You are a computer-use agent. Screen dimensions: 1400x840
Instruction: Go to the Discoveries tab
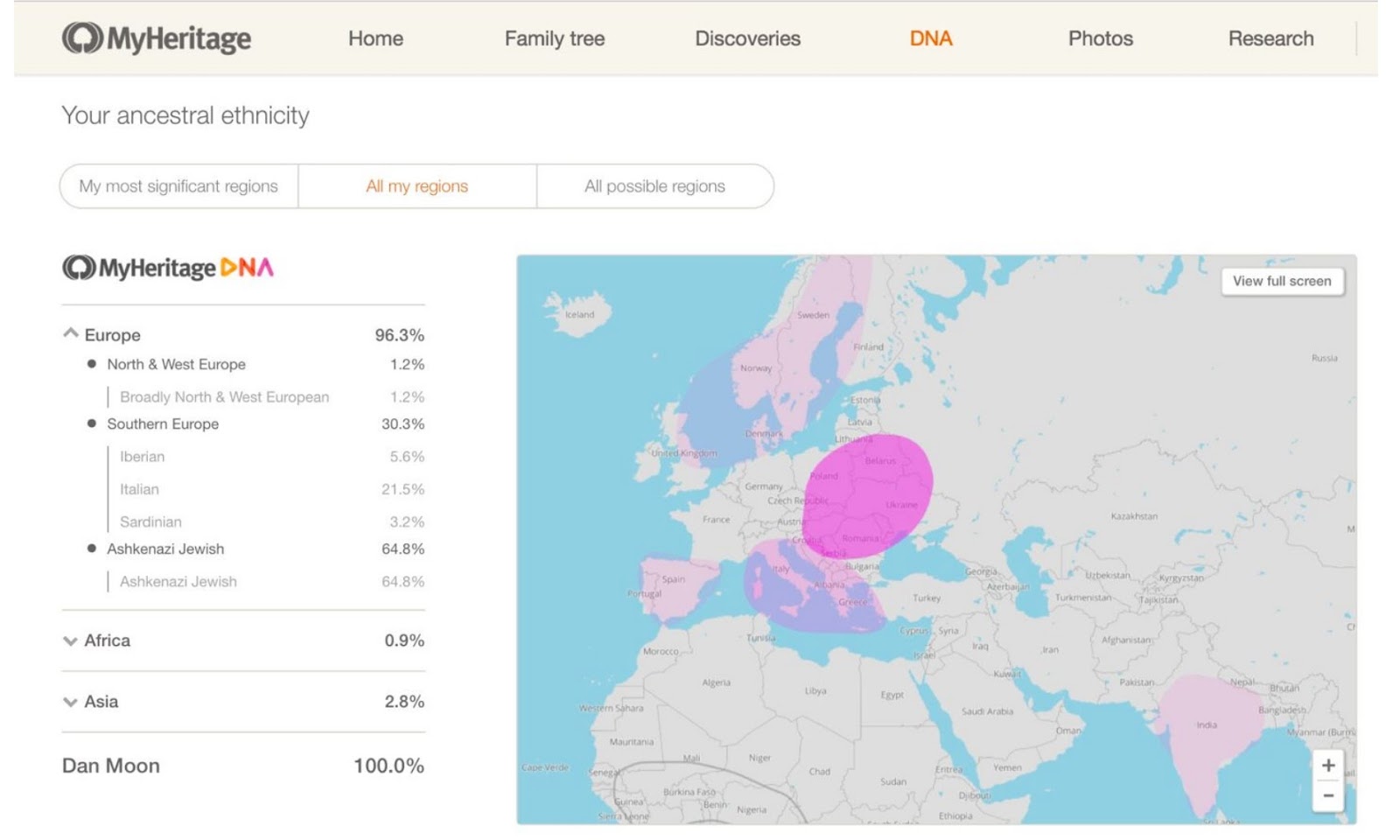click(x=747, y=38)
